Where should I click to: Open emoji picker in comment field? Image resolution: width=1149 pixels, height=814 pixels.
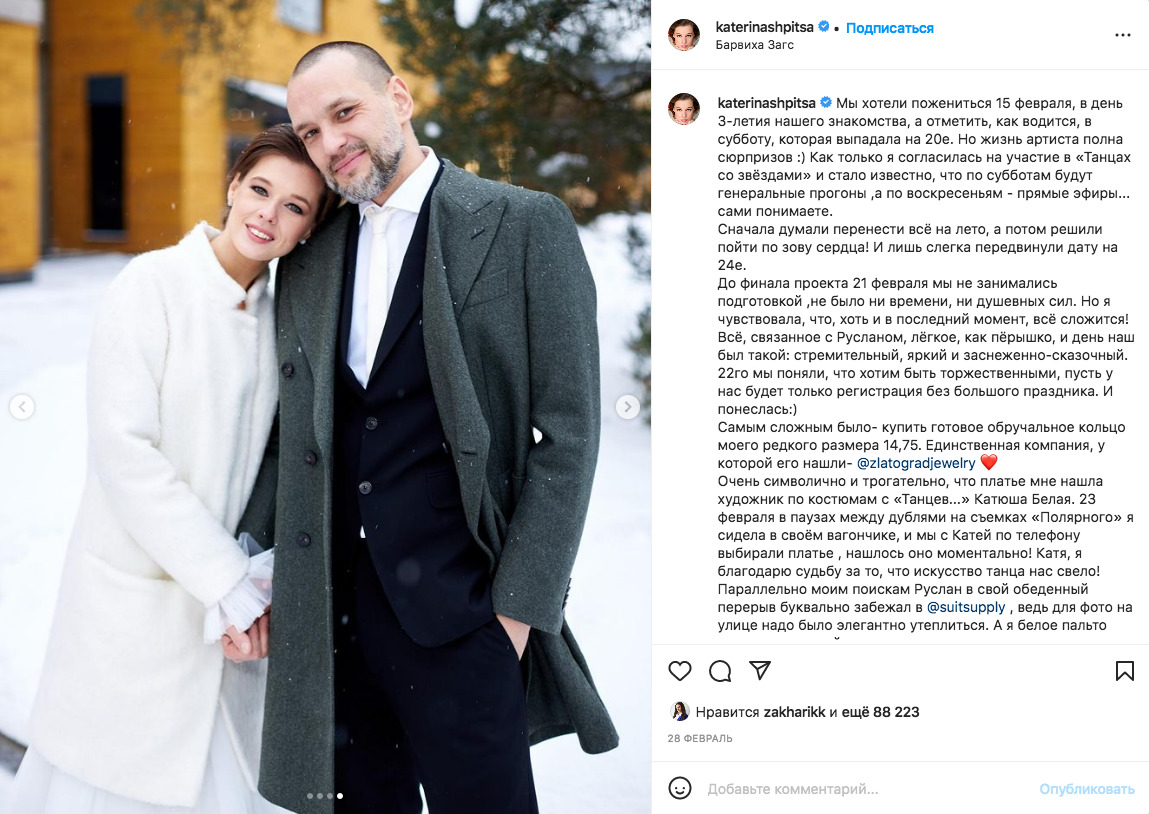[680, 788]
